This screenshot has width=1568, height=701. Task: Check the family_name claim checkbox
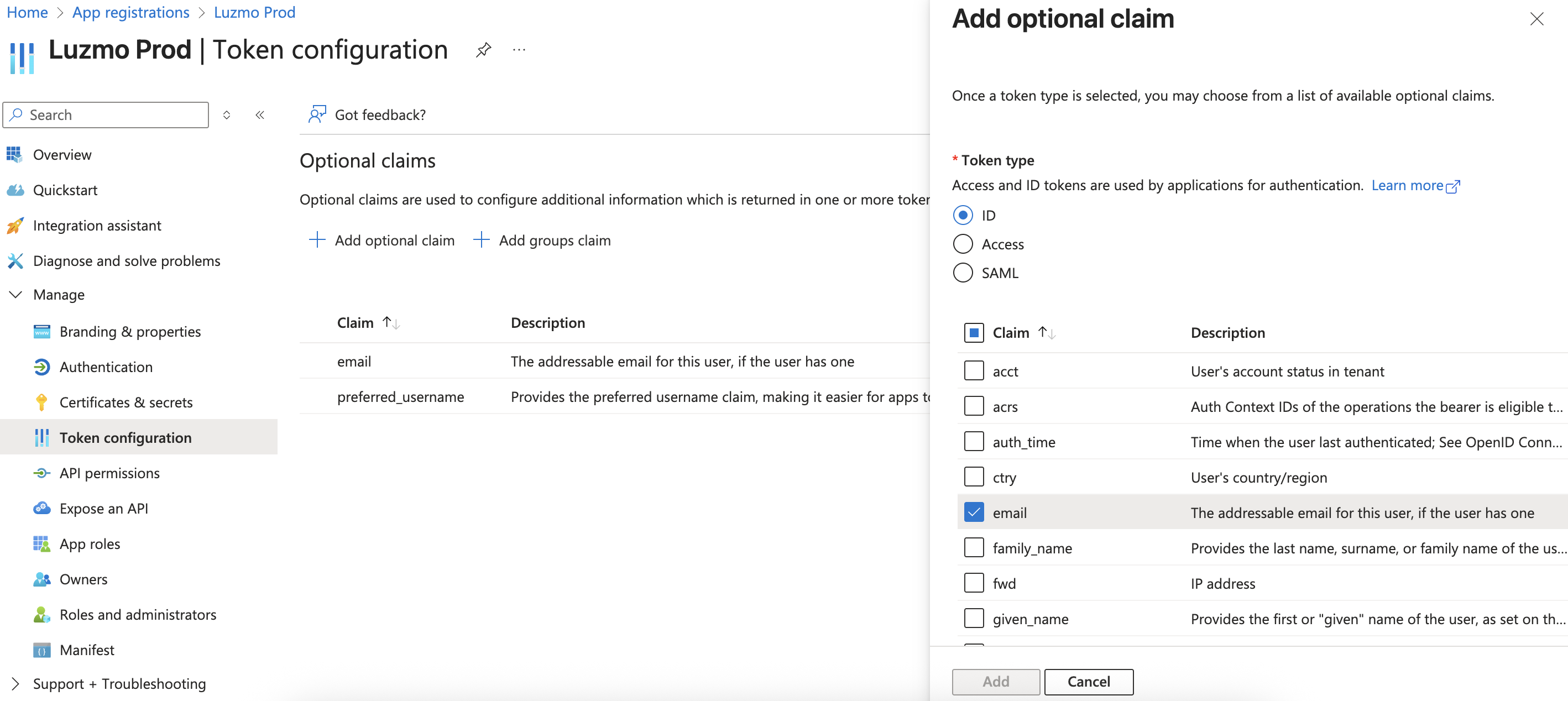click(974, 548)
